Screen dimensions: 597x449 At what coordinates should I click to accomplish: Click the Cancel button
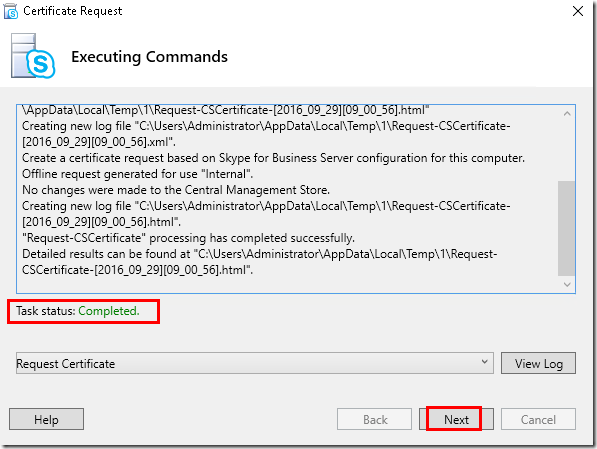538,419
